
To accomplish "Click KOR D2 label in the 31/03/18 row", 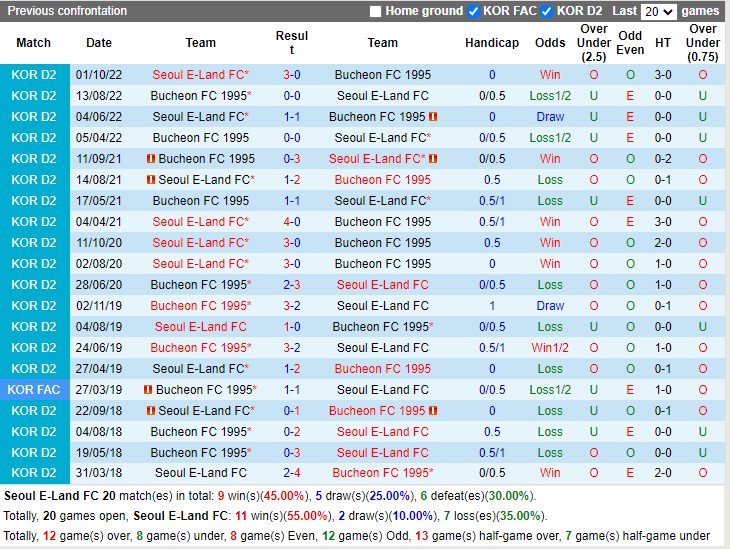I will [x=34, y=473].
